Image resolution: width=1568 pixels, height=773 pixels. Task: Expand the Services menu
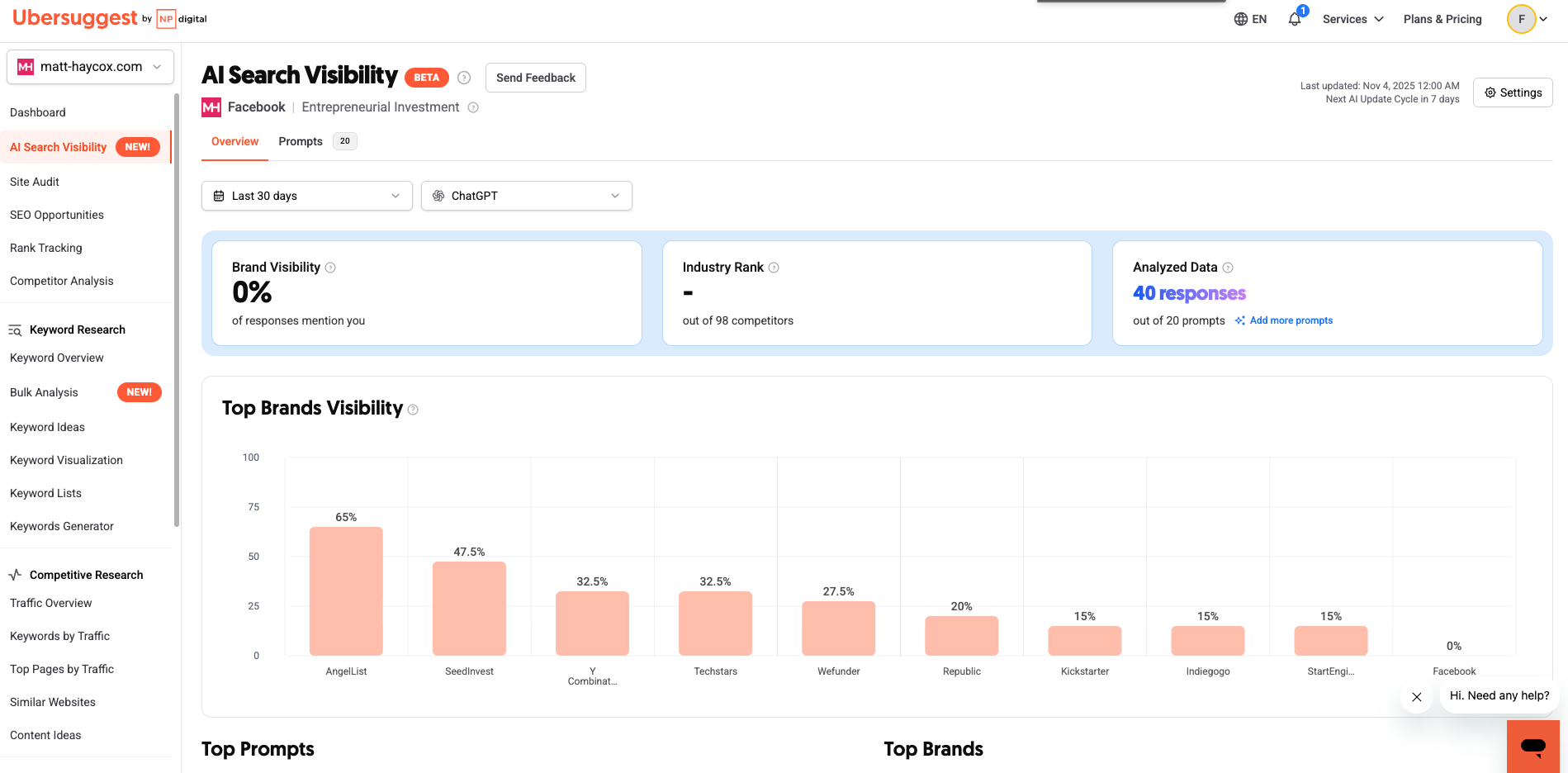coord(1352,19)
